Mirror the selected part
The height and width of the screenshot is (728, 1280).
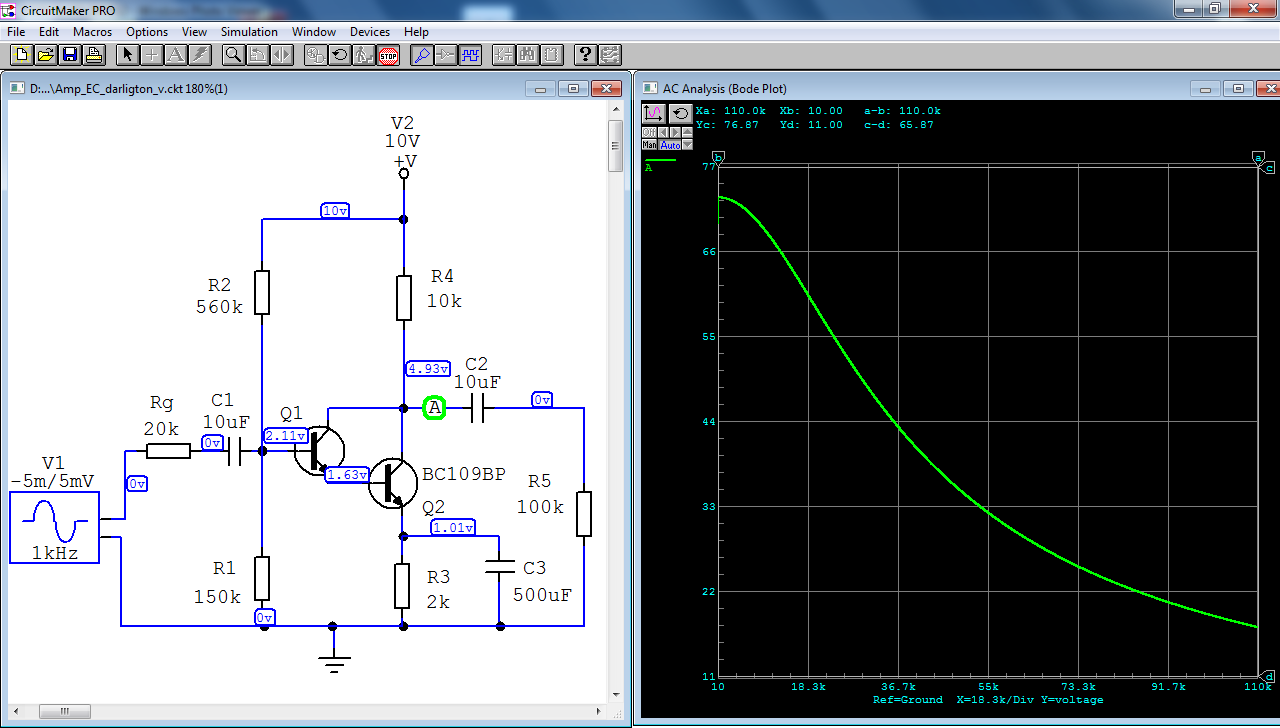[x=281, y=55]
